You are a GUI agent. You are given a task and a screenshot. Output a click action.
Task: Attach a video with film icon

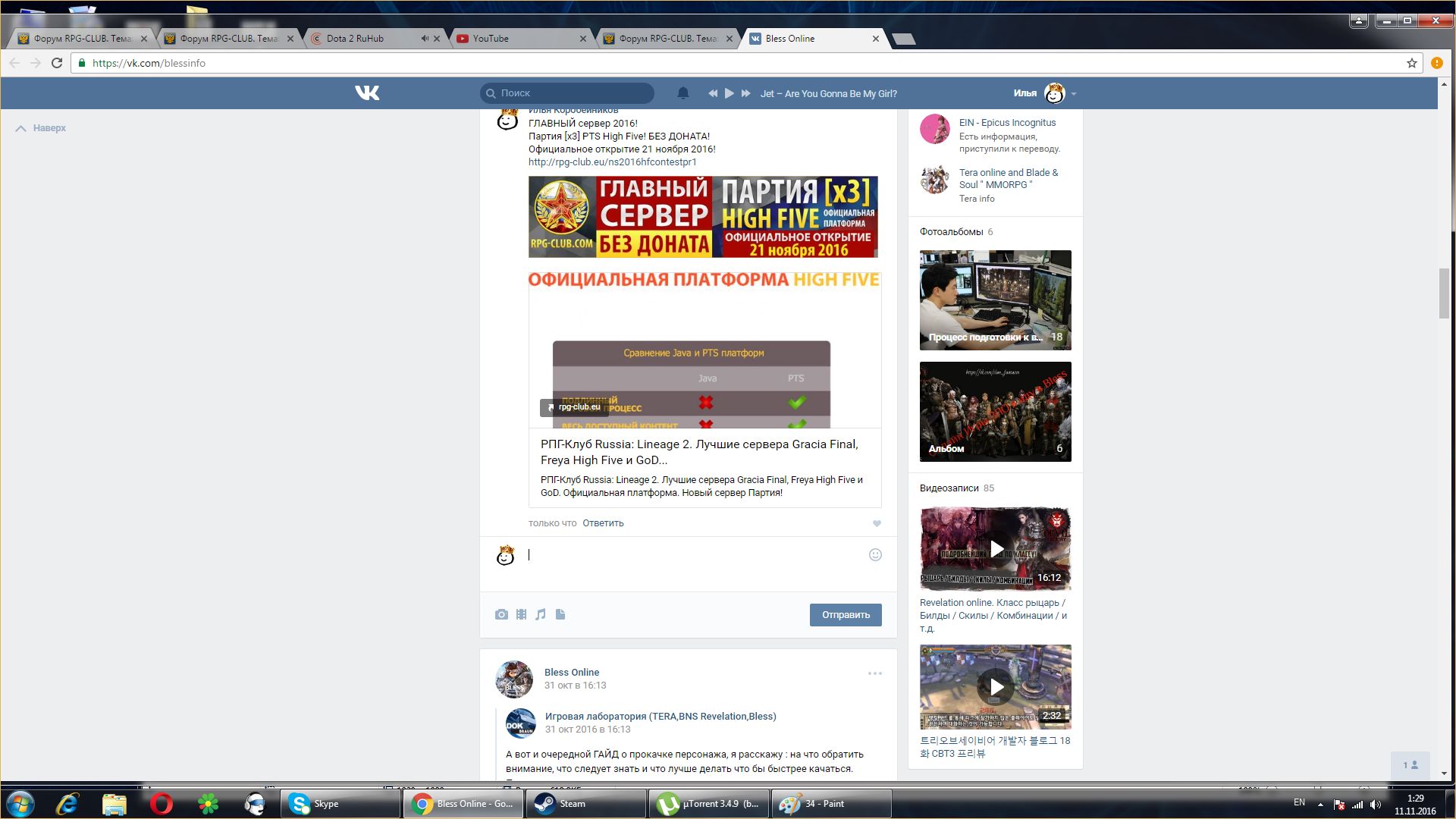(521, 614)
